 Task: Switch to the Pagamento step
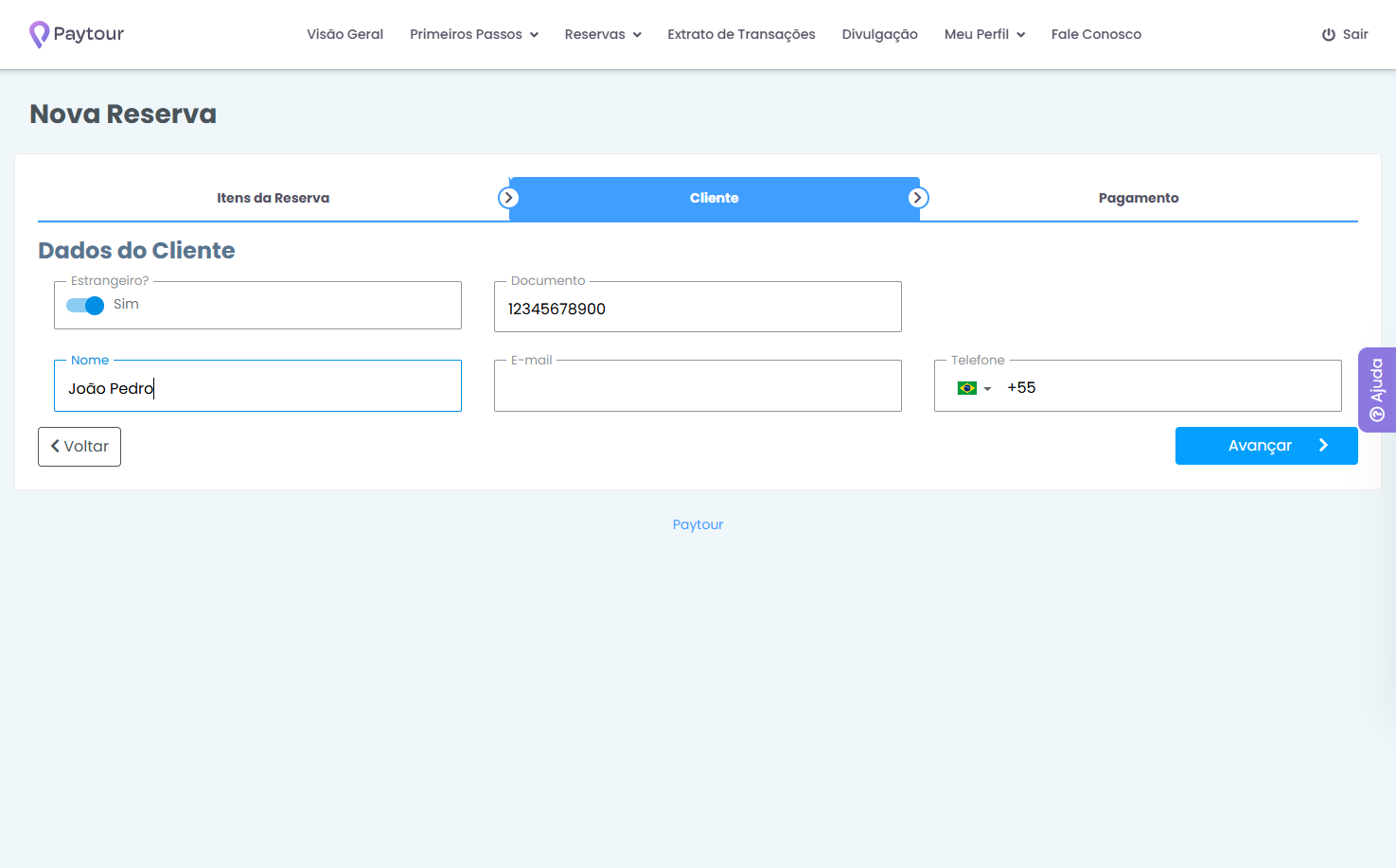click(x=1139, y=198)
